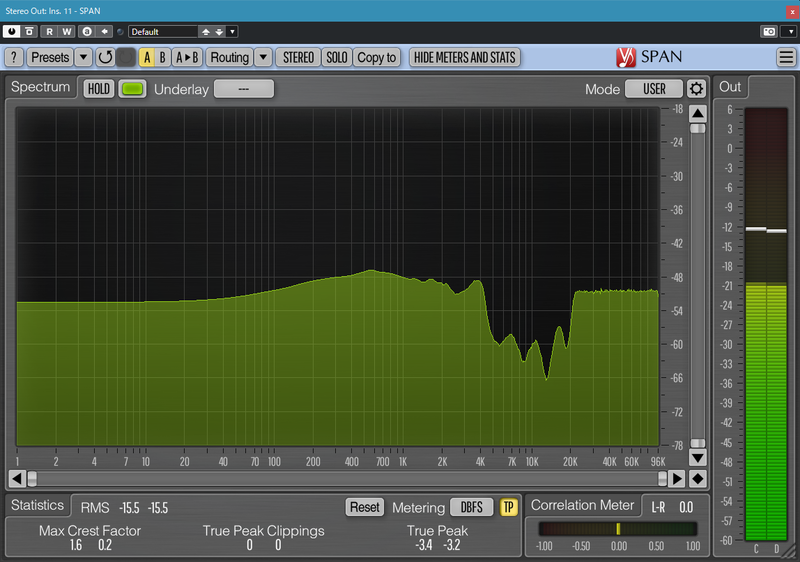Close the SPAN plugin window
The height and width of the screenshot is (562, 800).
tap(792, 11)
